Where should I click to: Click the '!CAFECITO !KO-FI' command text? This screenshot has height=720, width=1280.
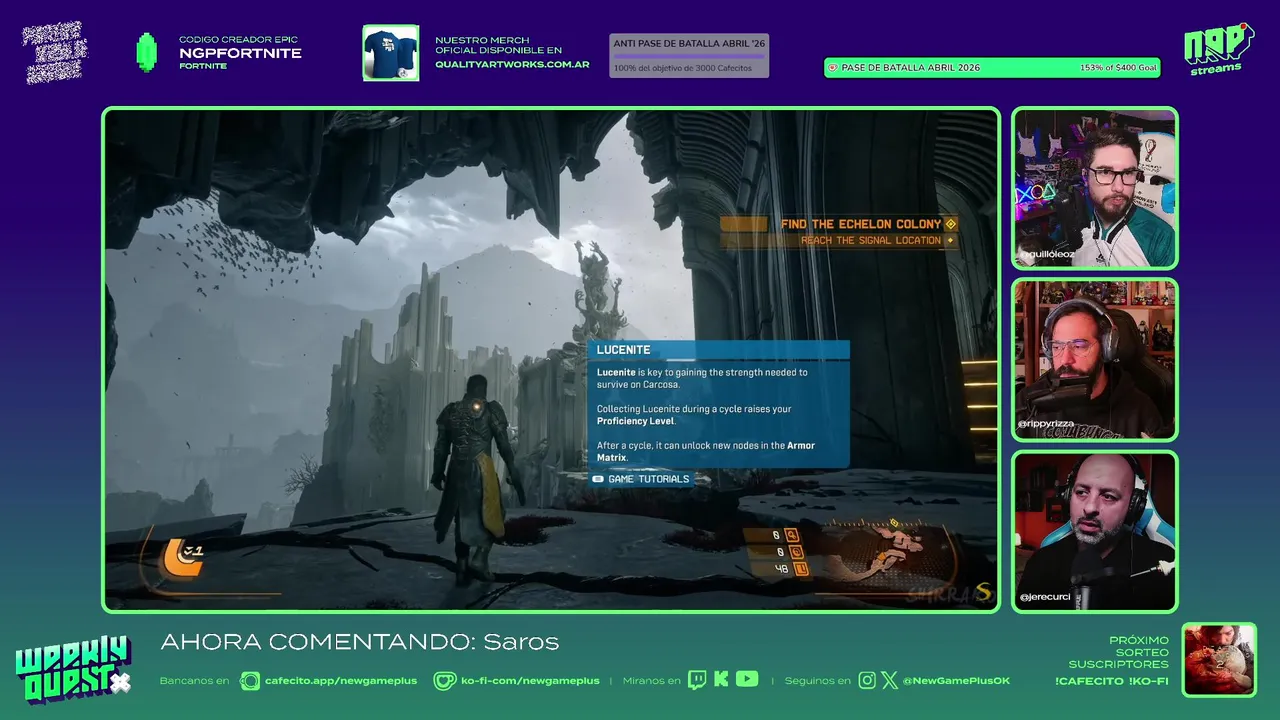tap(1112, 682)
